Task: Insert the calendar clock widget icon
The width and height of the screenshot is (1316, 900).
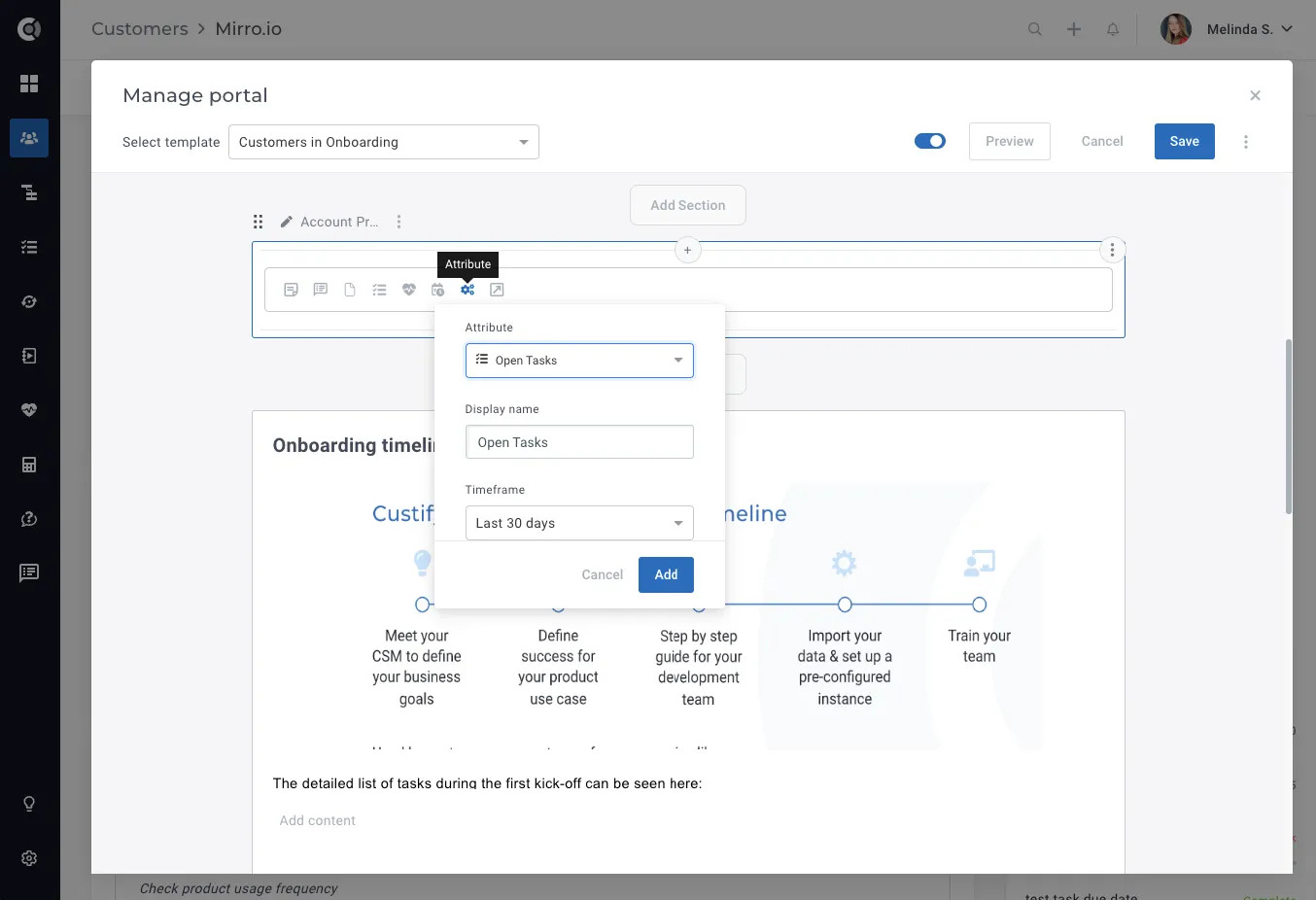Action: point(438,290)
